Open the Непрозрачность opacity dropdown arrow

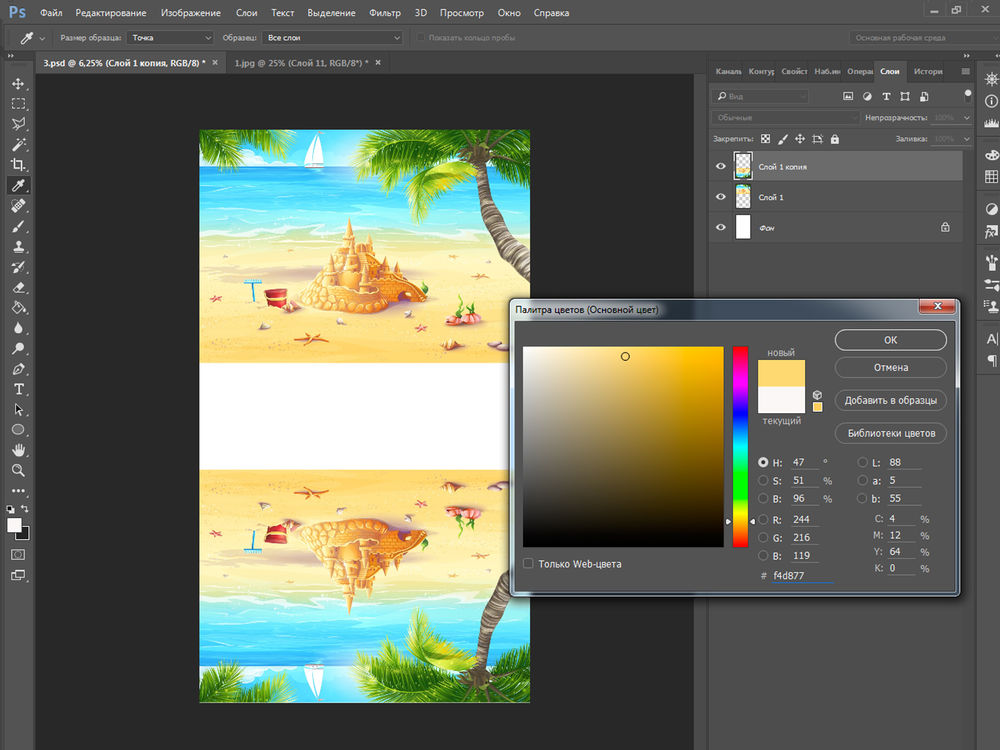pos(966,118)
